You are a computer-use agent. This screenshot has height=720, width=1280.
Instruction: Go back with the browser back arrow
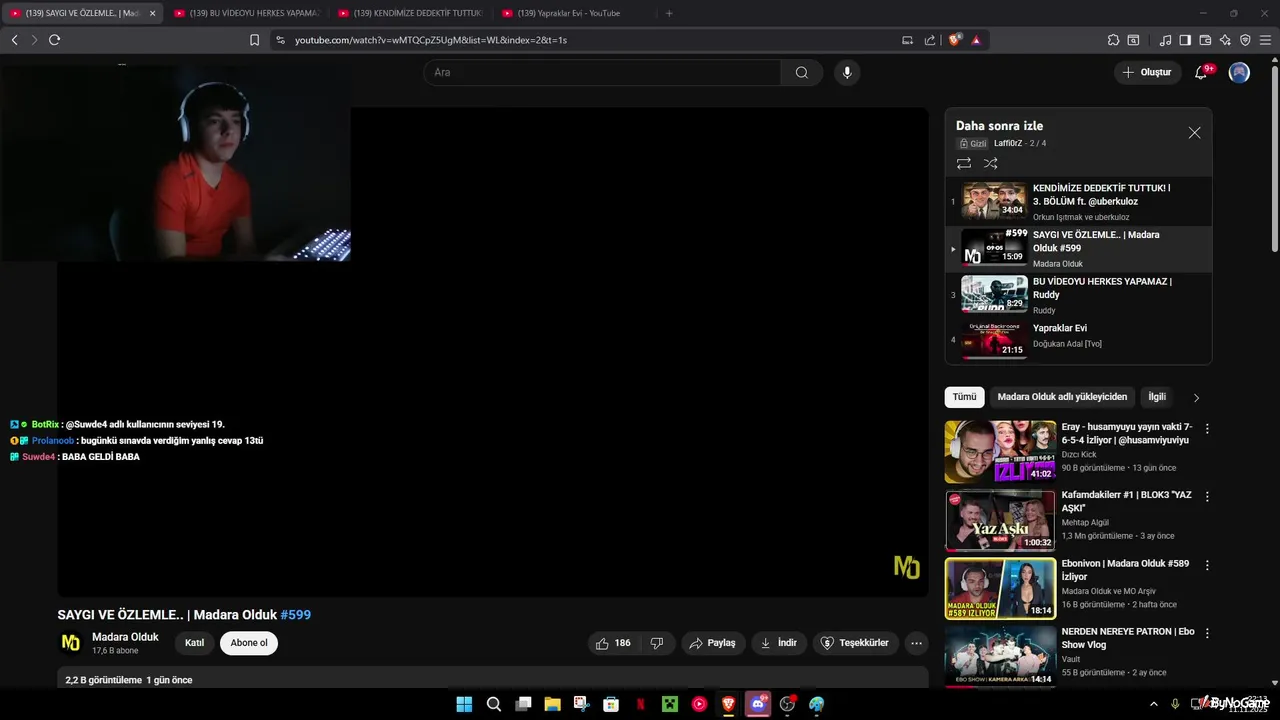[x=14, y=40]
